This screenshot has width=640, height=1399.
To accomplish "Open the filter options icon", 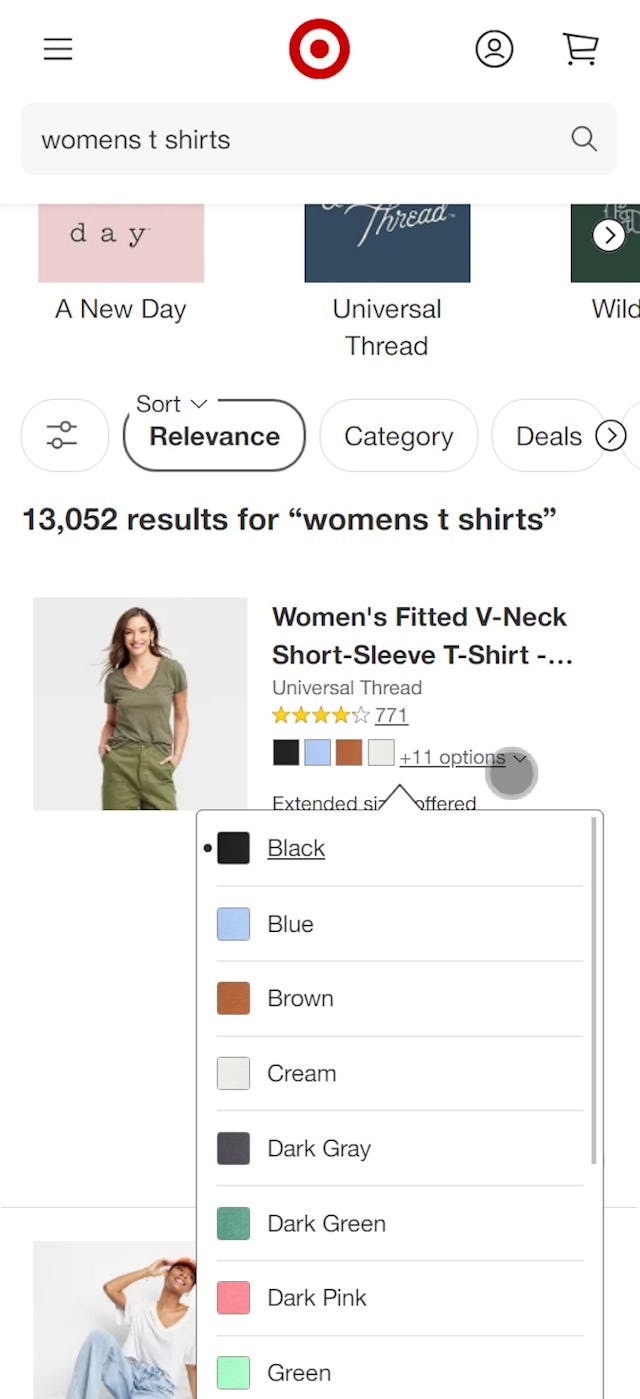I will click(x=64, y=435).
